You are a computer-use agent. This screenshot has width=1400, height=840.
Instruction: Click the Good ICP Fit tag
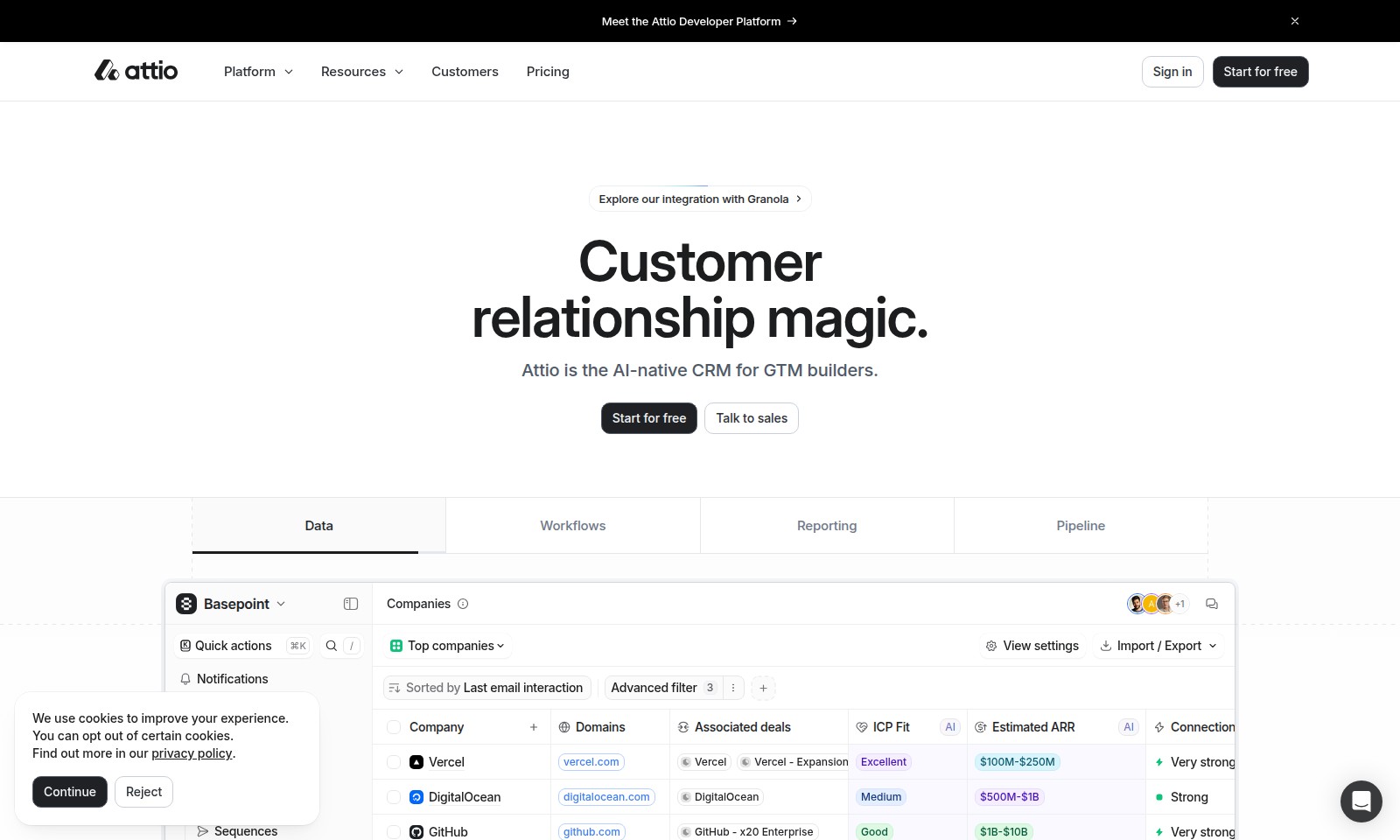tap(874, 832)
